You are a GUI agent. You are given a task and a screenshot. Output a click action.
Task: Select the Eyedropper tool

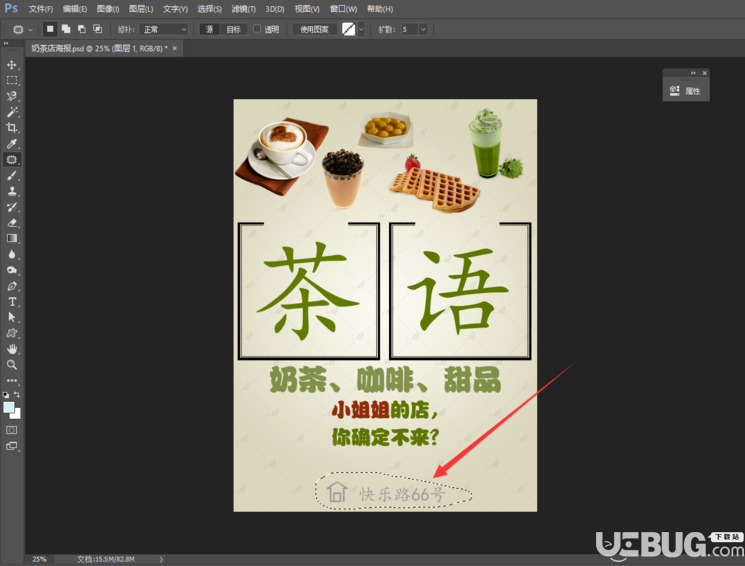coord(12,144)
